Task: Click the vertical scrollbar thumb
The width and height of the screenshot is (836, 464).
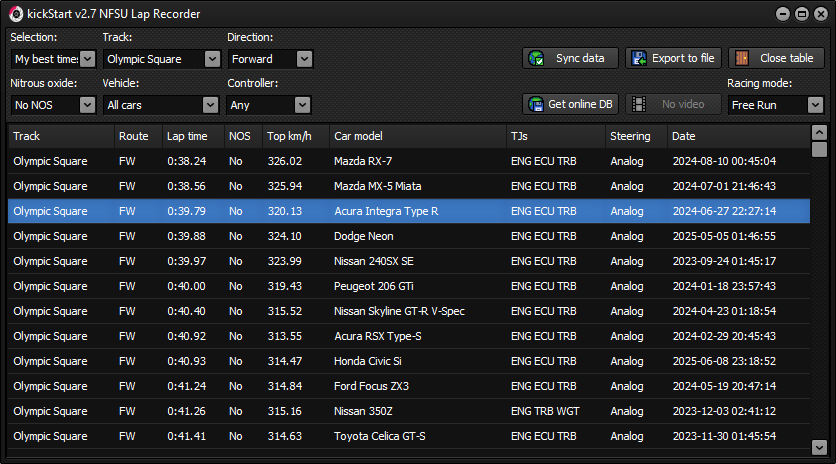Action: (x=819, y=149)
